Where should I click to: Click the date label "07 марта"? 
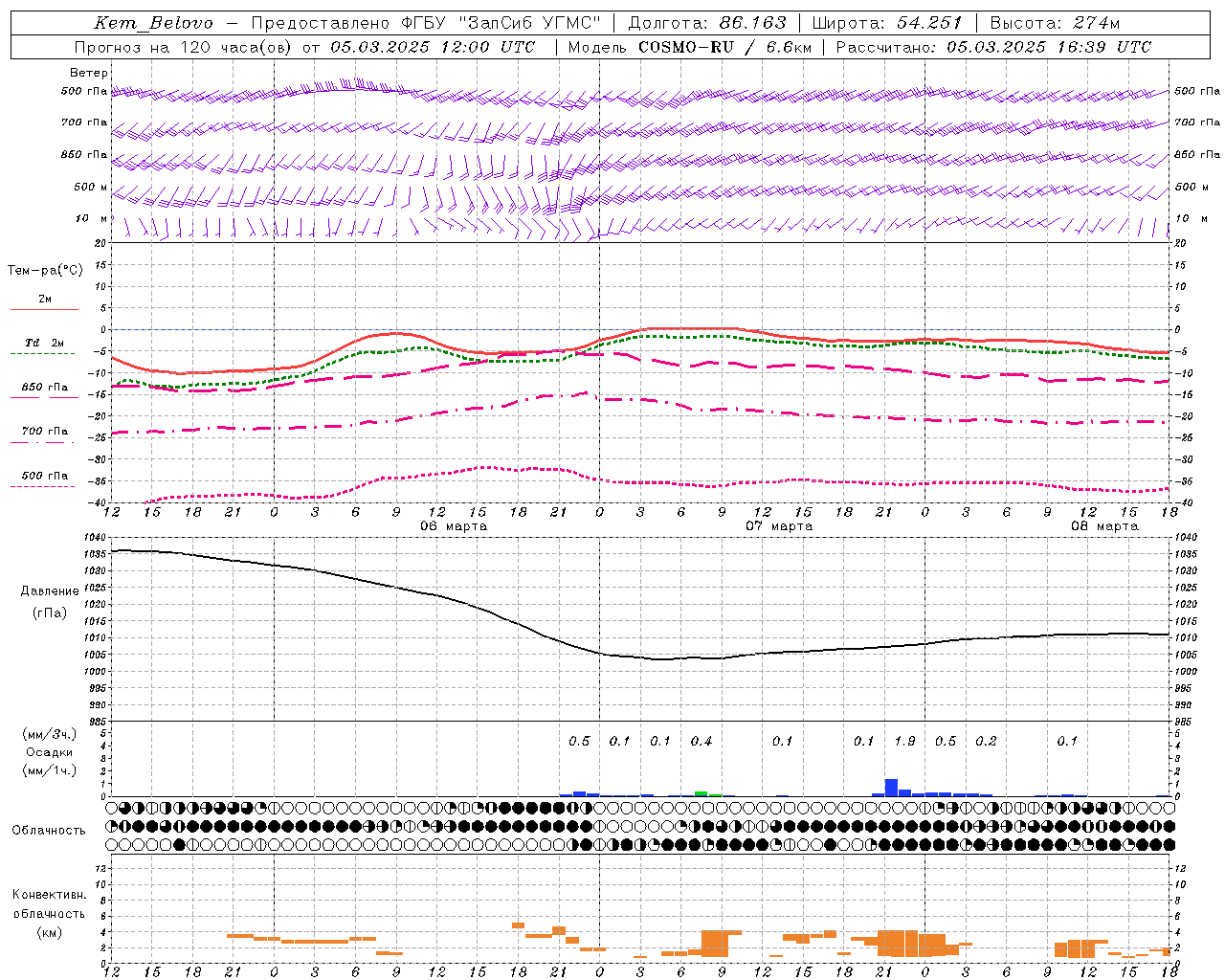tap(779, 526)
